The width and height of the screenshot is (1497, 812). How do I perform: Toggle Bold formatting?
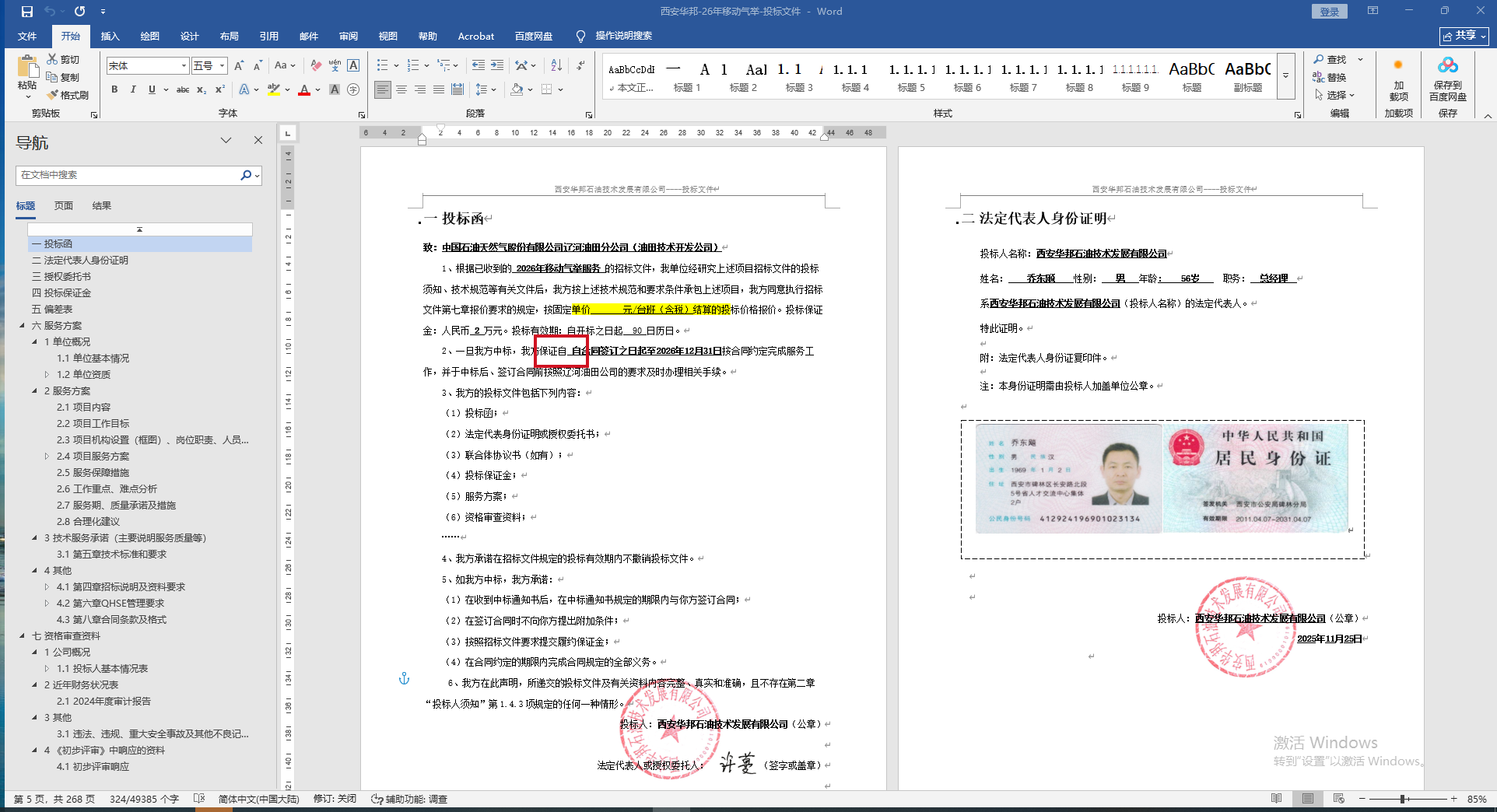point(114,89)
